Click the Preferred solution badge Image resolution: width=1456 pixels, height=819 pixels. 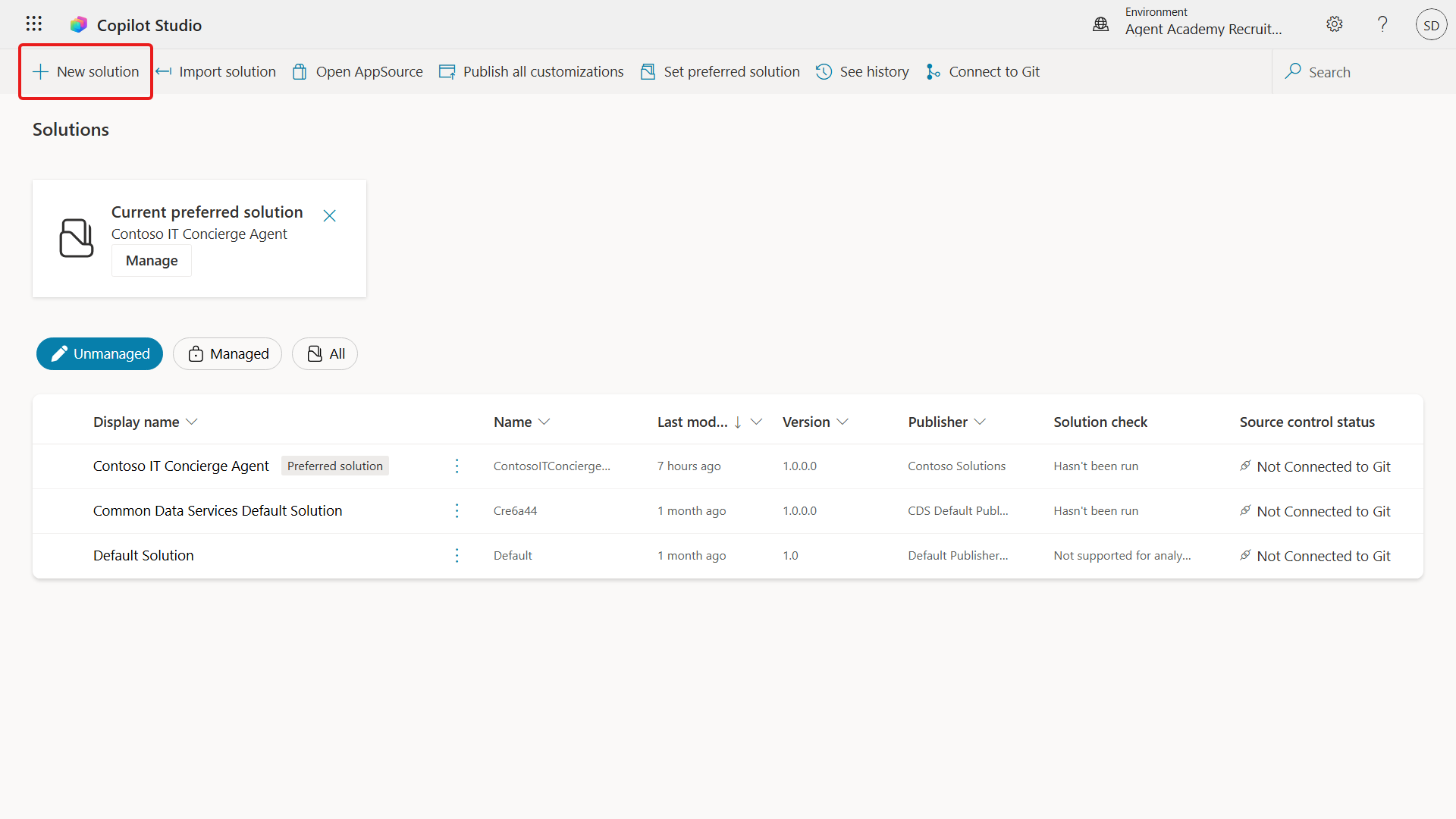(x=334, y=466)
